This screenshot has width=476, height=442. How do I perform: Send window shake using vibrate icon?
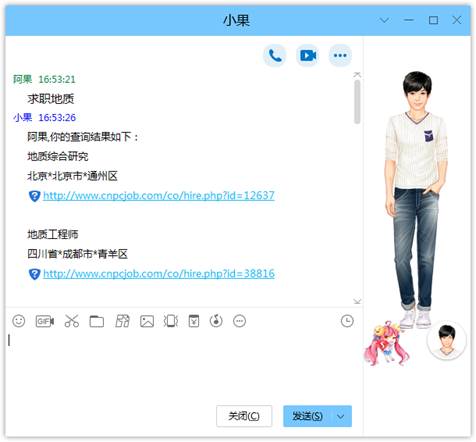coord(171,321)
